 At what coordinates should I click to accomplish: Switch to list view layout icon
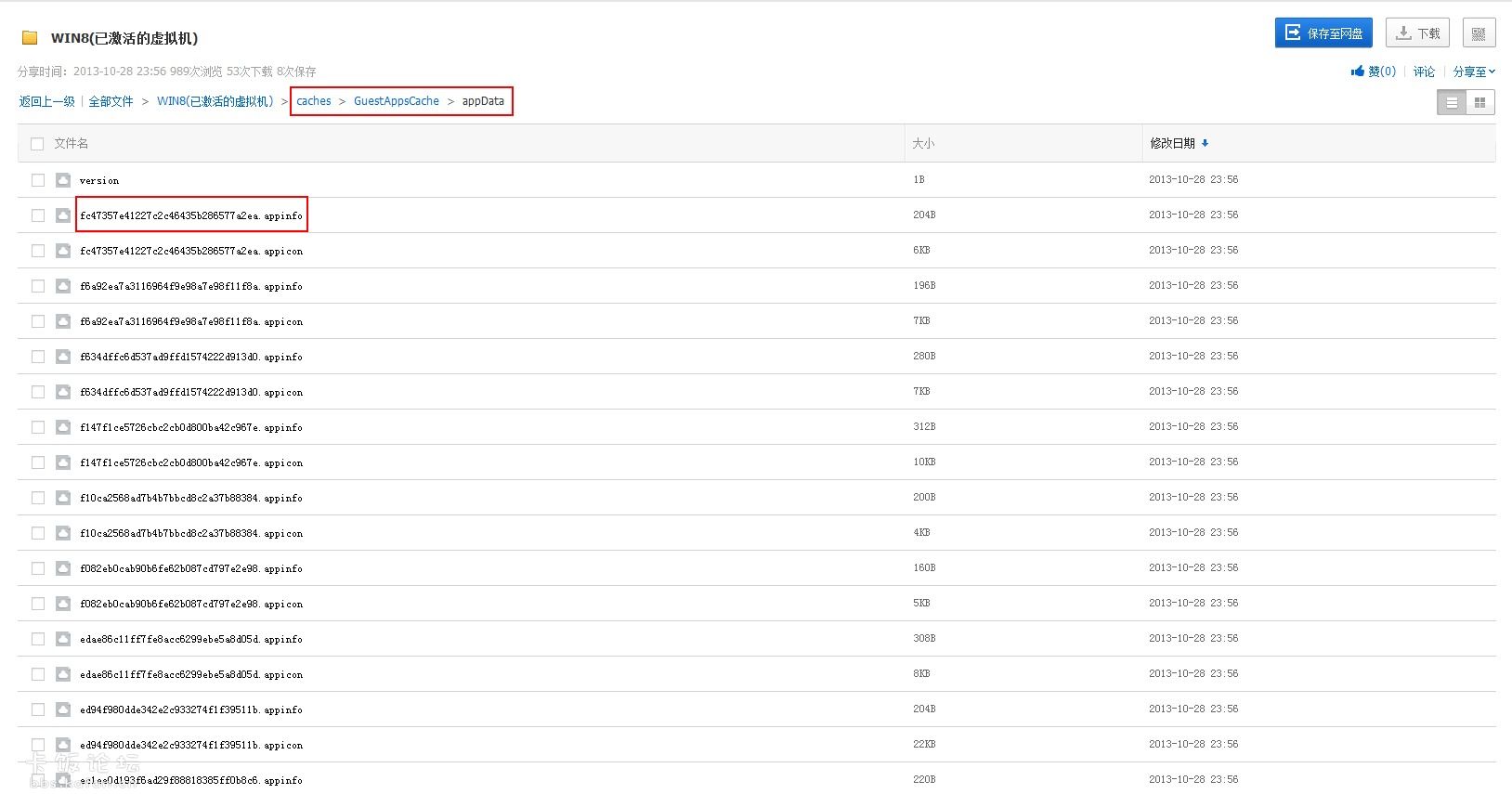point(1452,103)
